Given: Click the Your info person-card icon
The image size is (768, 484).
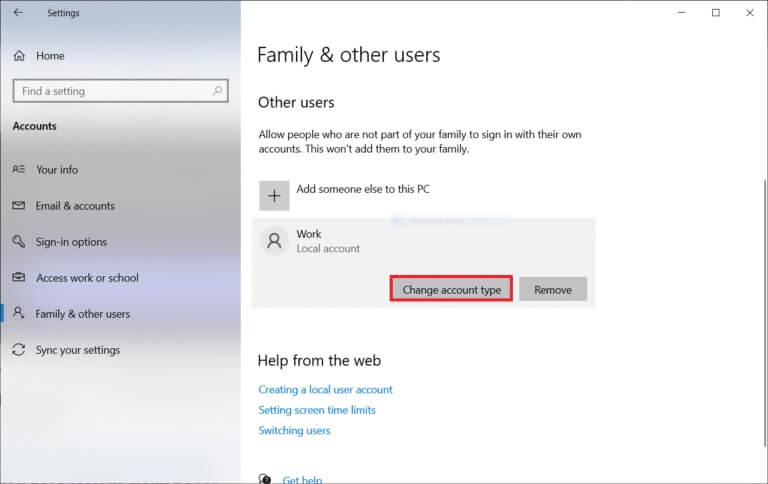Looking at the screenshot, I should tap(19, 169).
